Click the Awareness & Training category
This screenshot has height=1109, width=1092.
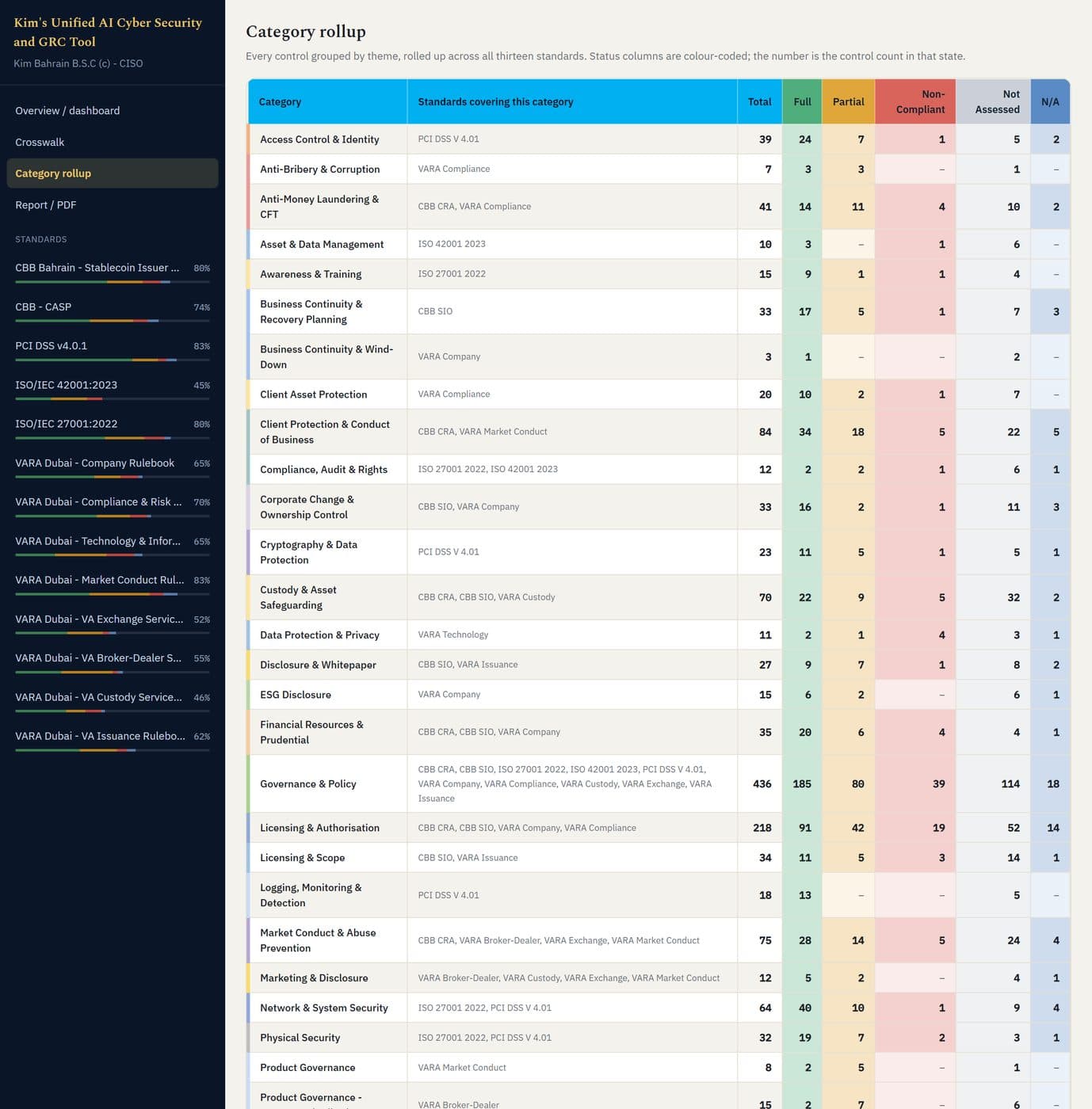tap(311, 274)
